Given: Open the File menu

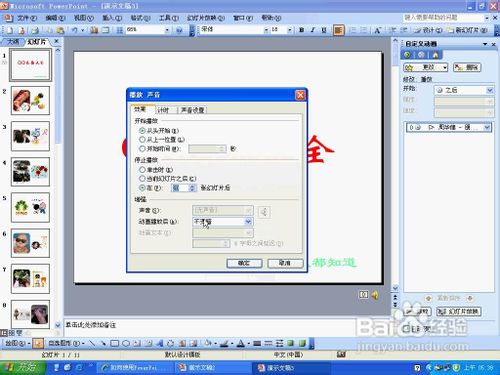Looking at the screenshot, I should (x=26, y=18).
